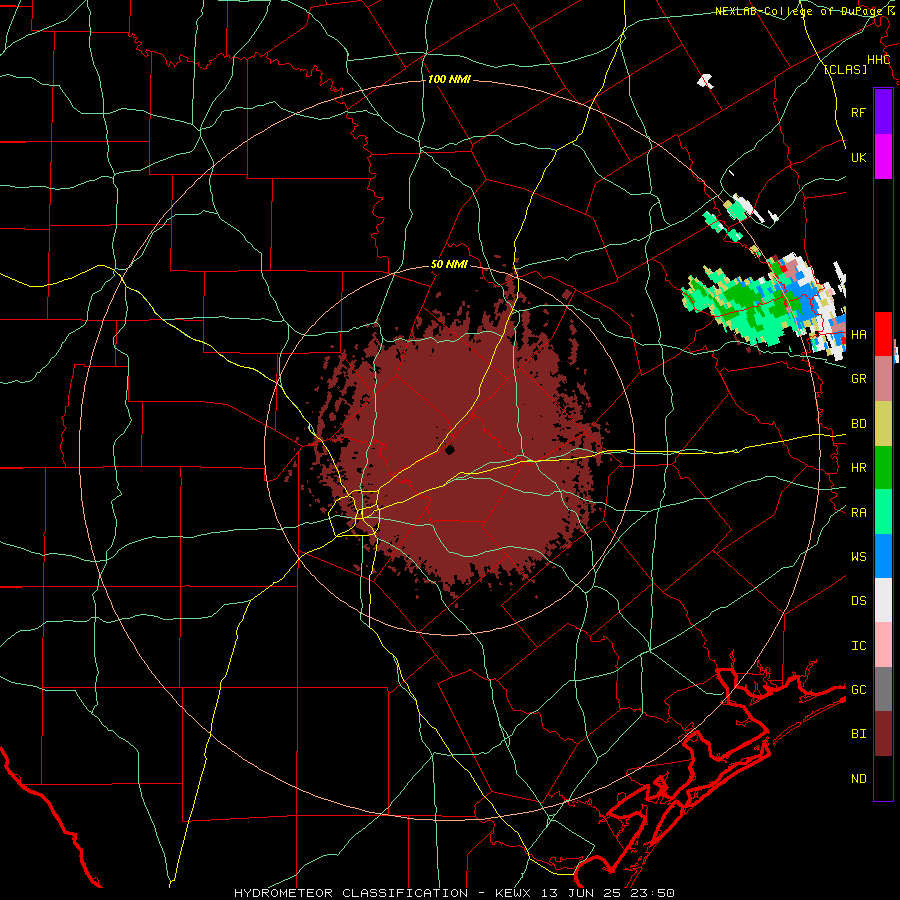Click the purple RF legend color swatch
Image resolution: width=900 pixels, height=900 pixels.
point(883,112)
